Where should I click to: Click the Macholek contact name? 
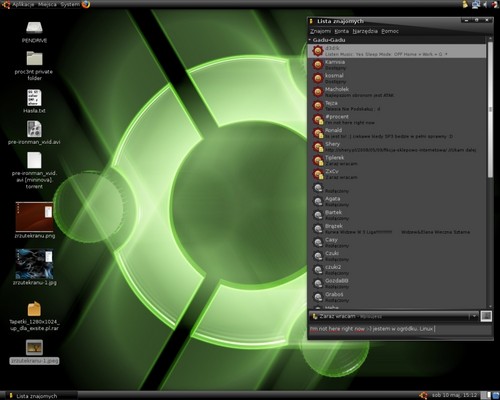[337, 89]
